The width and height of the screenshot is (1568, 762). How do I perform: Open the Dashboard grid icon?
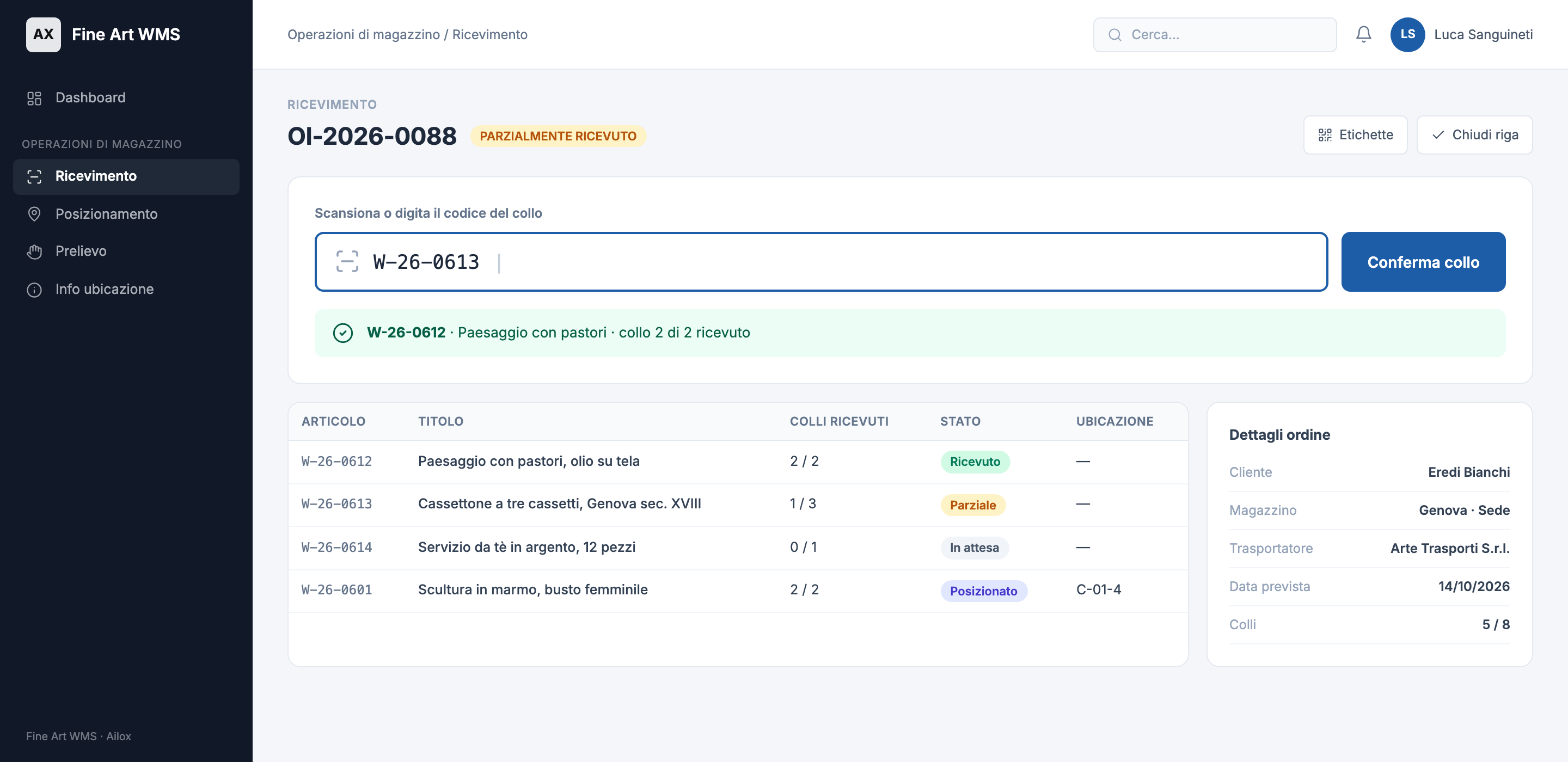coord(34,98)
